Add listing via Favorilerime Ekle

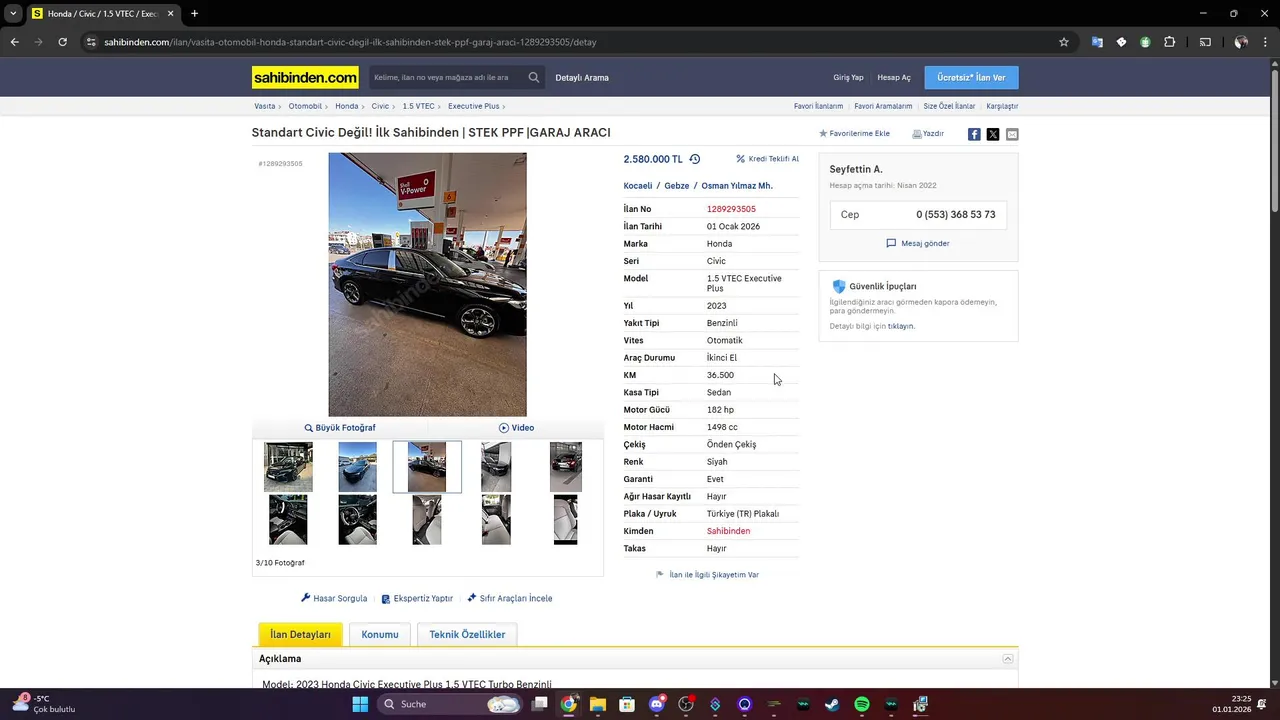(x=854, y=134)
